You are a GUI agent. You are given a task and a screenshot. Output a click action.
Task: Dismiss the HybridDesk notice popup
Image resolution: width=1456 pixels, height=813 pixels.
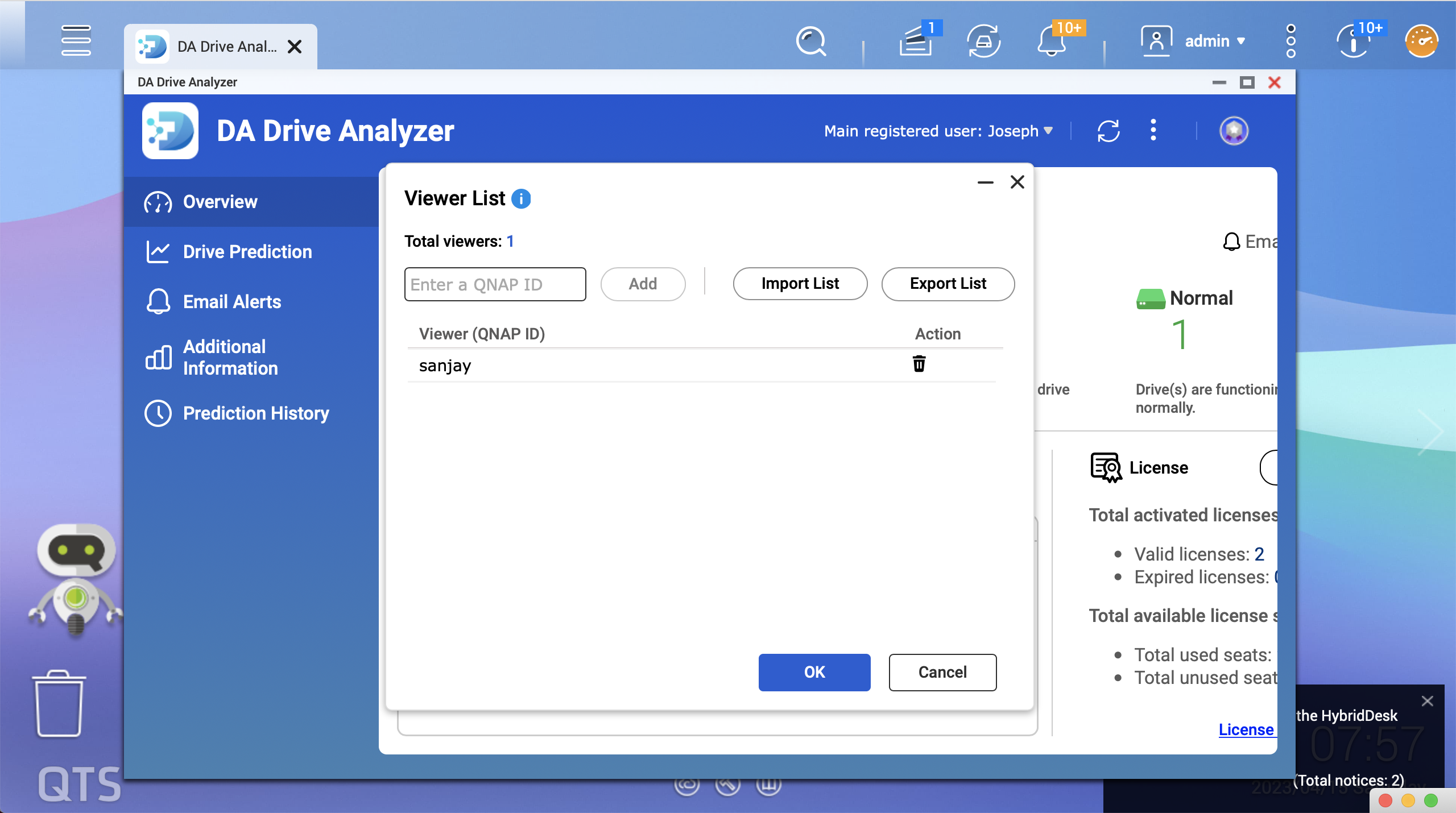1427,701
